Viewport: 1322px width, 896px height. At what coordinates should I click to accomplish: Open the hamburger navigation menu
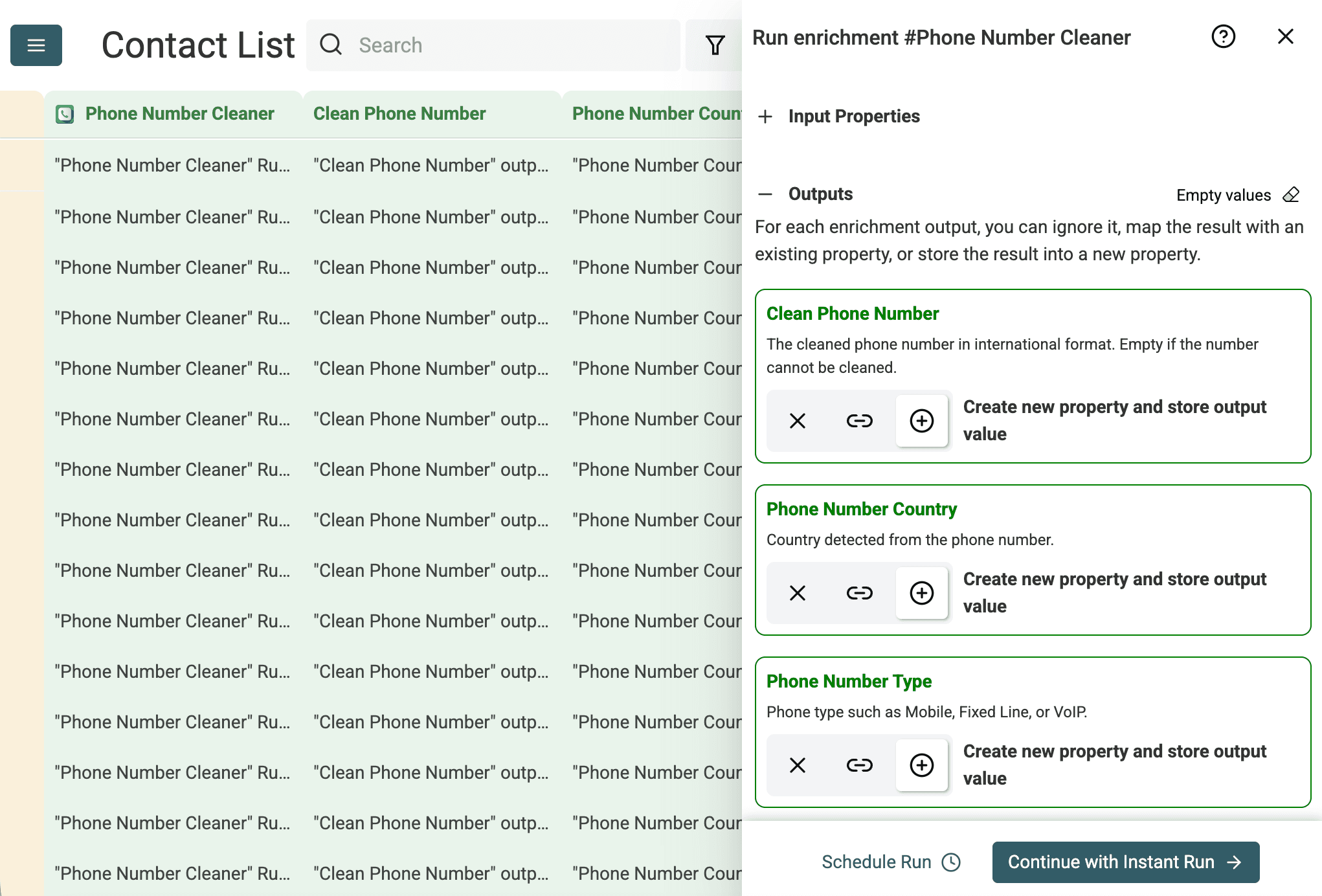[x=36, y=45]
